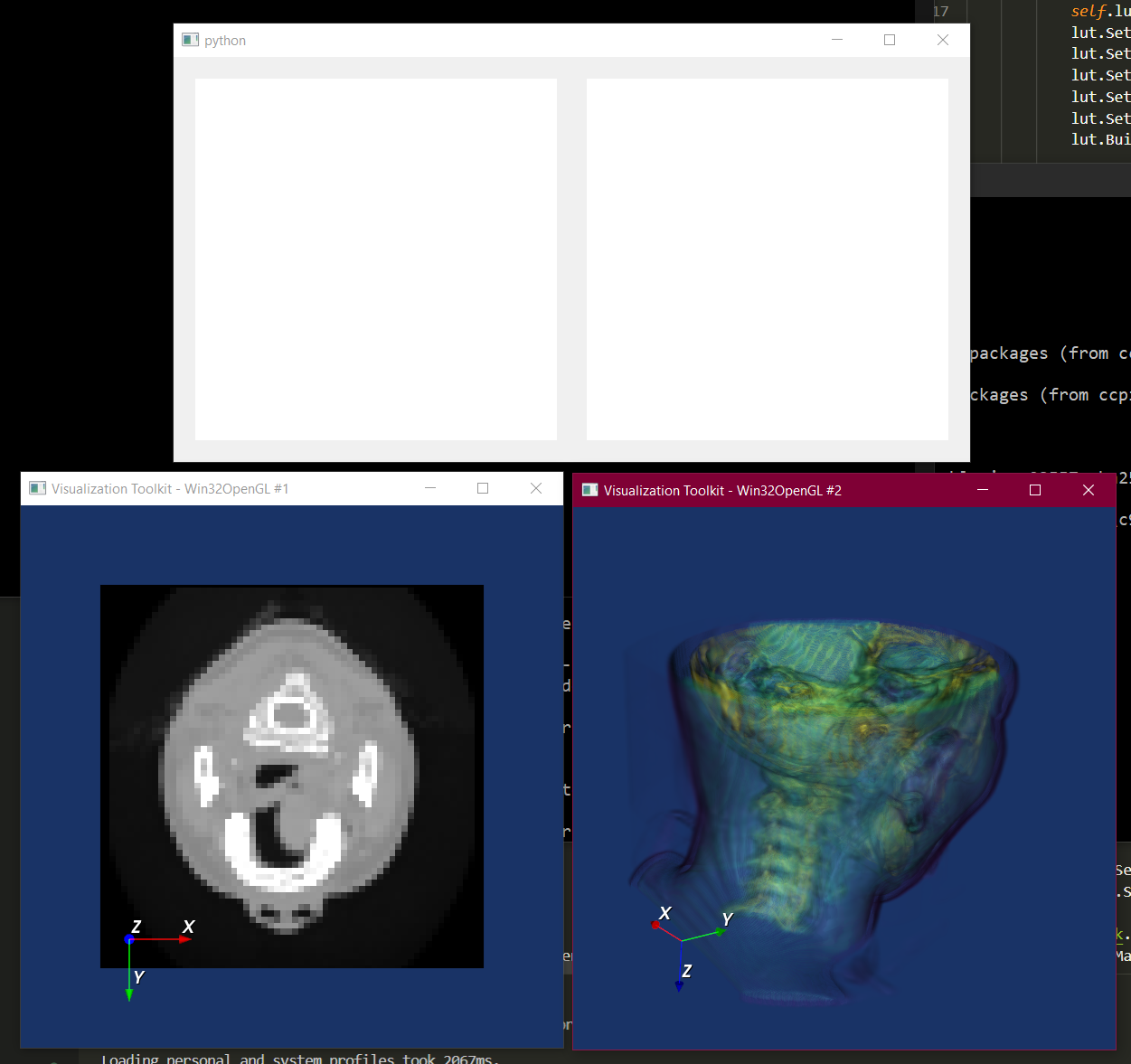This screenshot has height=1064, width=1131.
Task: Click the CT axial slice image
Action: coord(291,775)
